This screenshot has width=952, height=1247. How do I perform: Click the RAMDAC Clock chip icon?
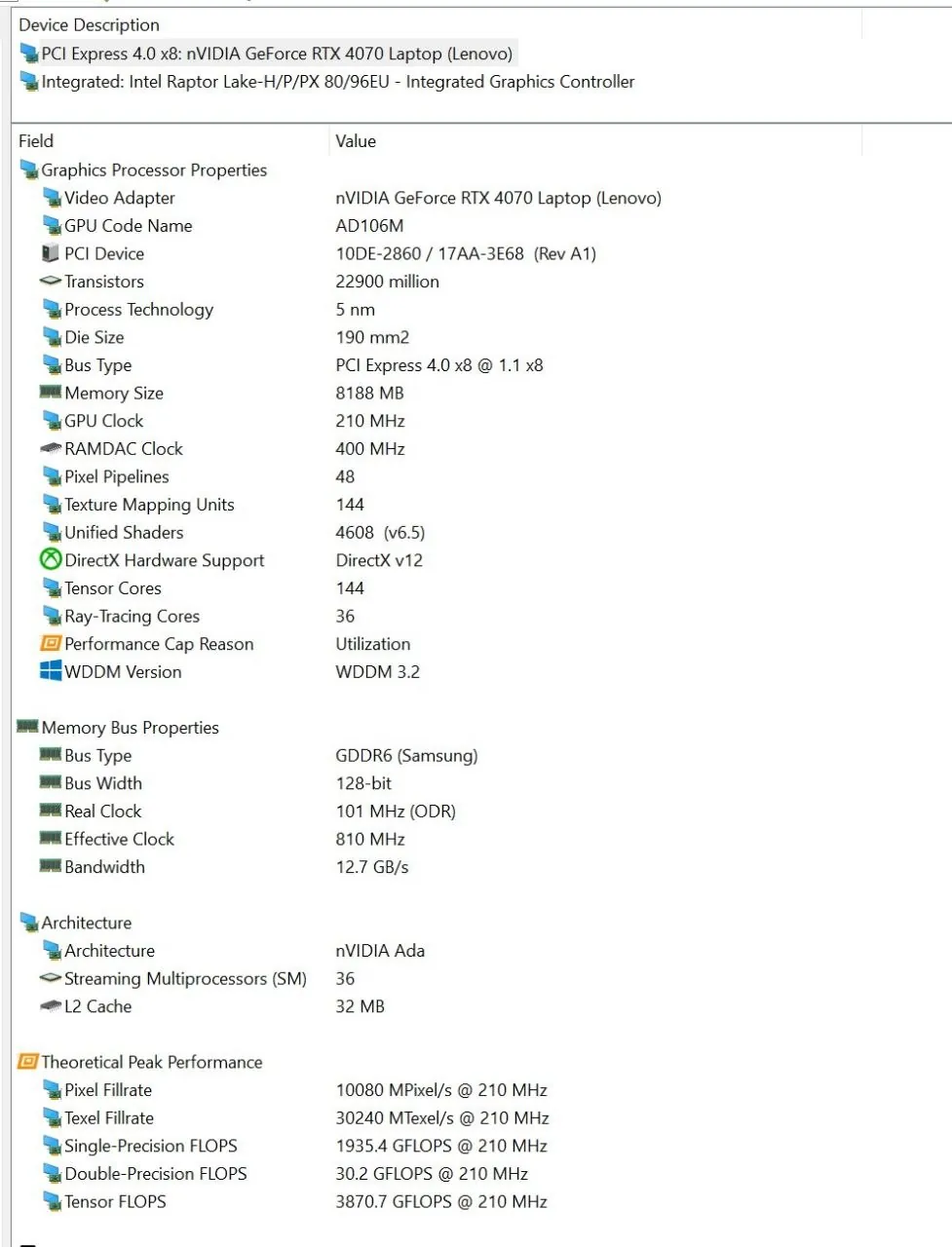pyautogui.click(x=51, y=449)
